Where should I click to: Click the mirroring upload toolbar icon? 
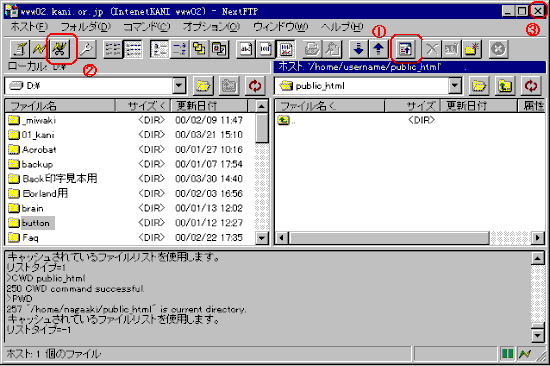pyautogui.click(x=405, y=49)
